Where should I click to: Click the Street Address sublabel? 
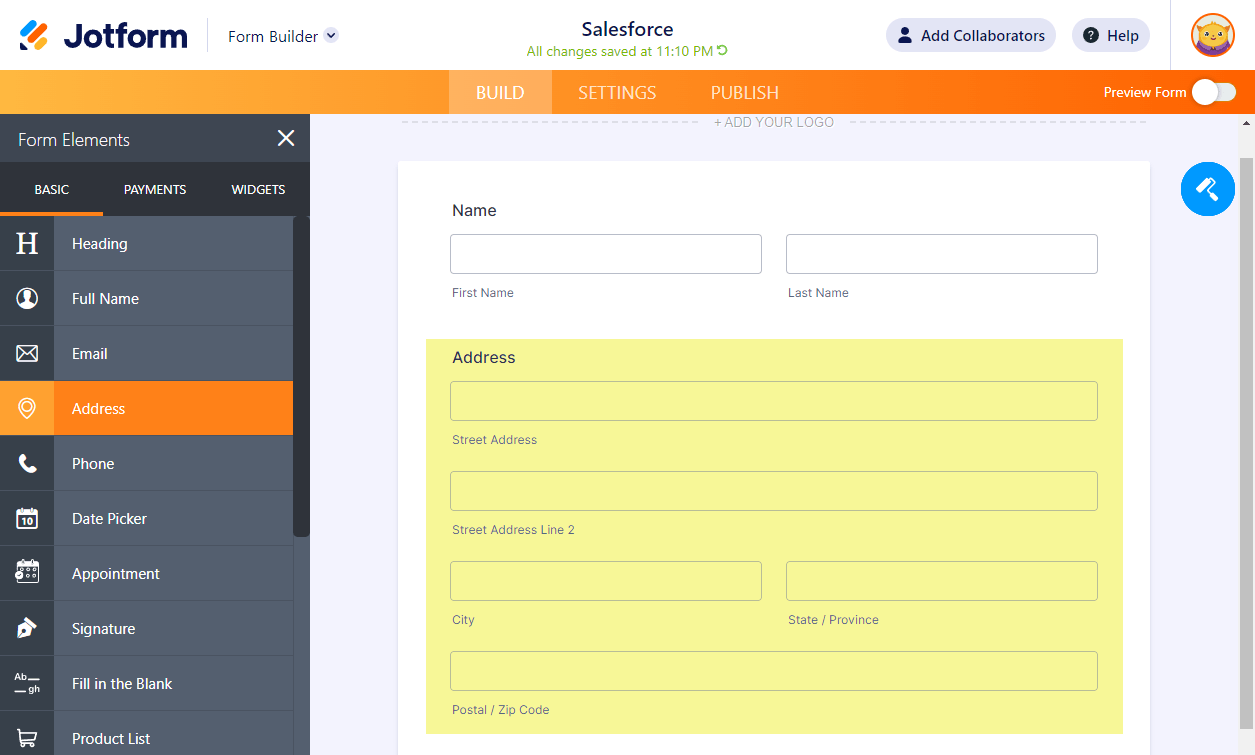[x=494, y=440]
